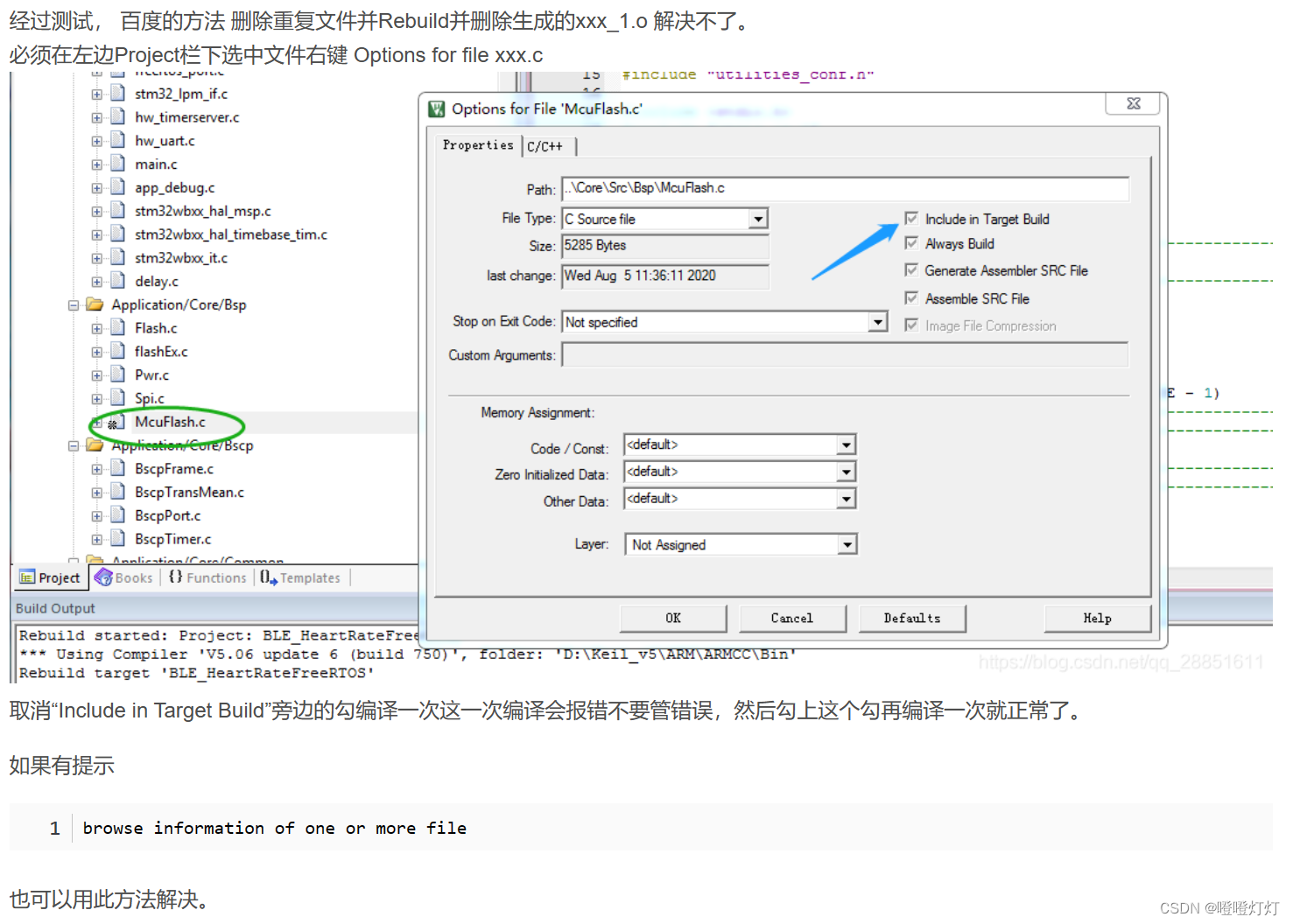The width and height of the screenshot is (1293, 924).
Task: Open the Other Data memory dropdown
Action: coord(846,500)
